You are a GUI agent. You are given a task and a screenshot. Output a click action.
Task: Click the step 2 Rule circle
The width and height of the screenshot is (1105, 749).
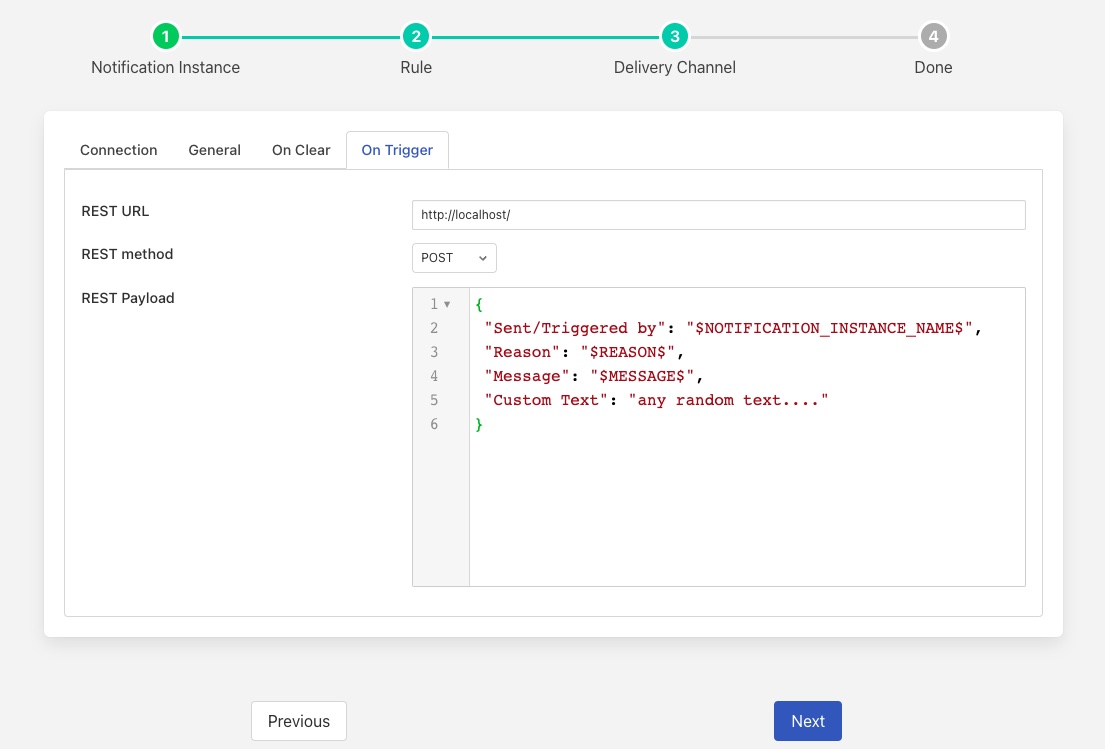click(416, 37)
